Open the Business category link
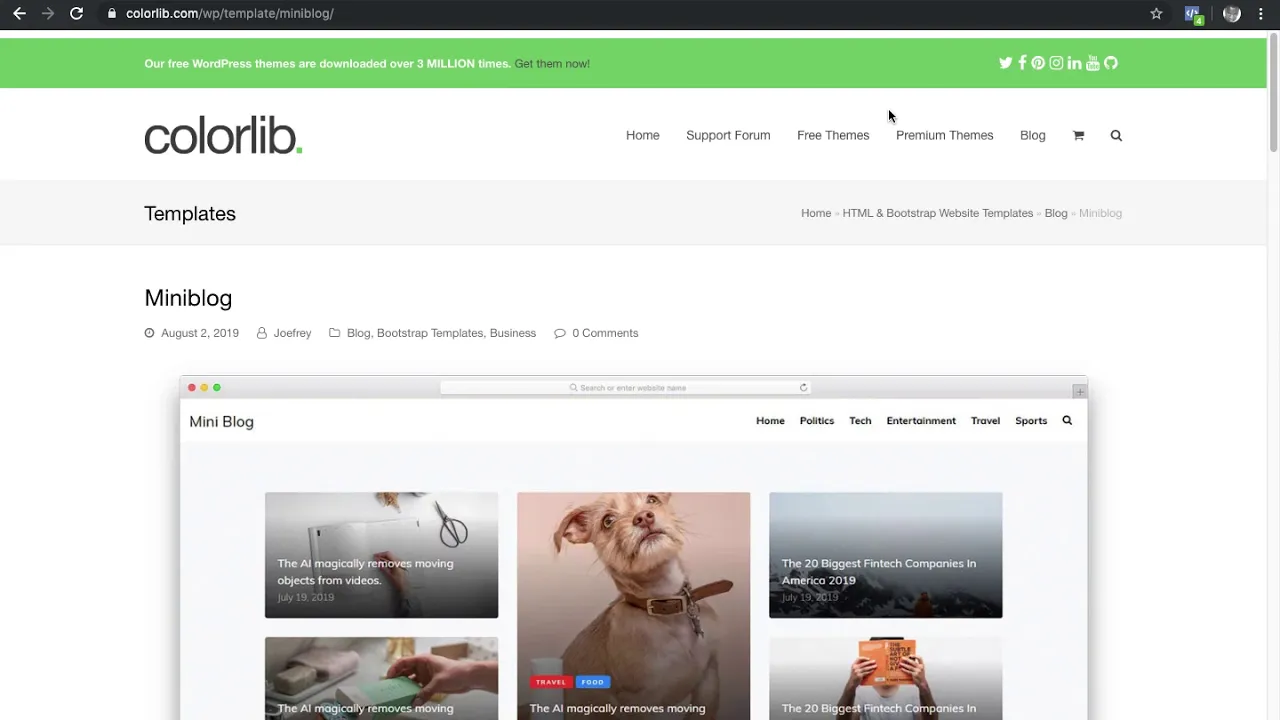1280x720 pixels. pos(513,333)
